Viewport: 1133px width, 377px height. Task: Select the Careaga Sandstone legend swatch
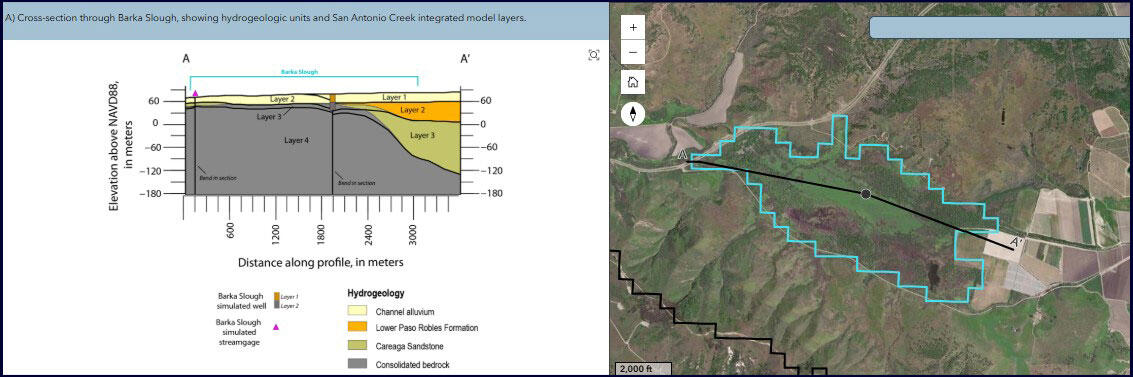click(357, 346)
